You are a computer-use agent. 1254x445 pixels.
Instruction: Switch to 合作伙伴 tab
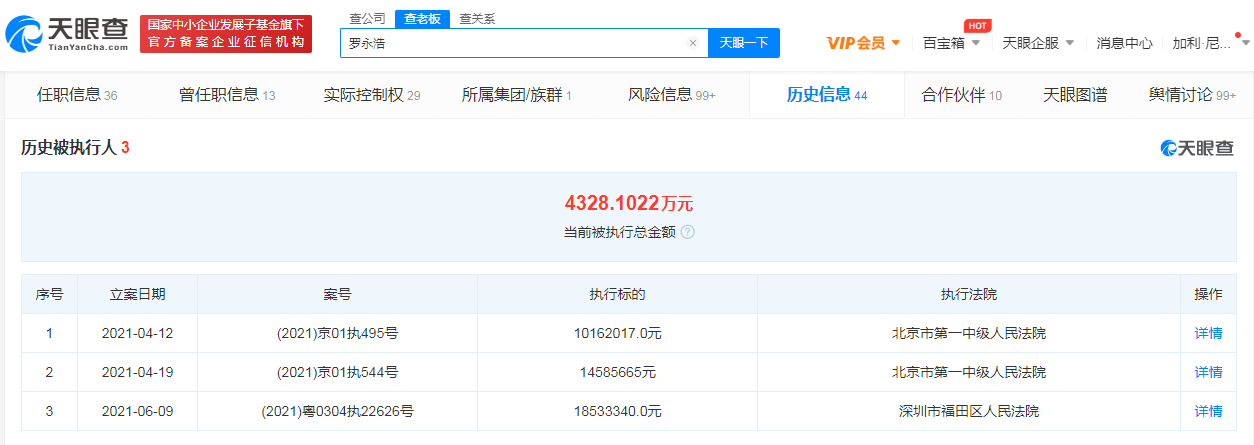click(961, 95)
